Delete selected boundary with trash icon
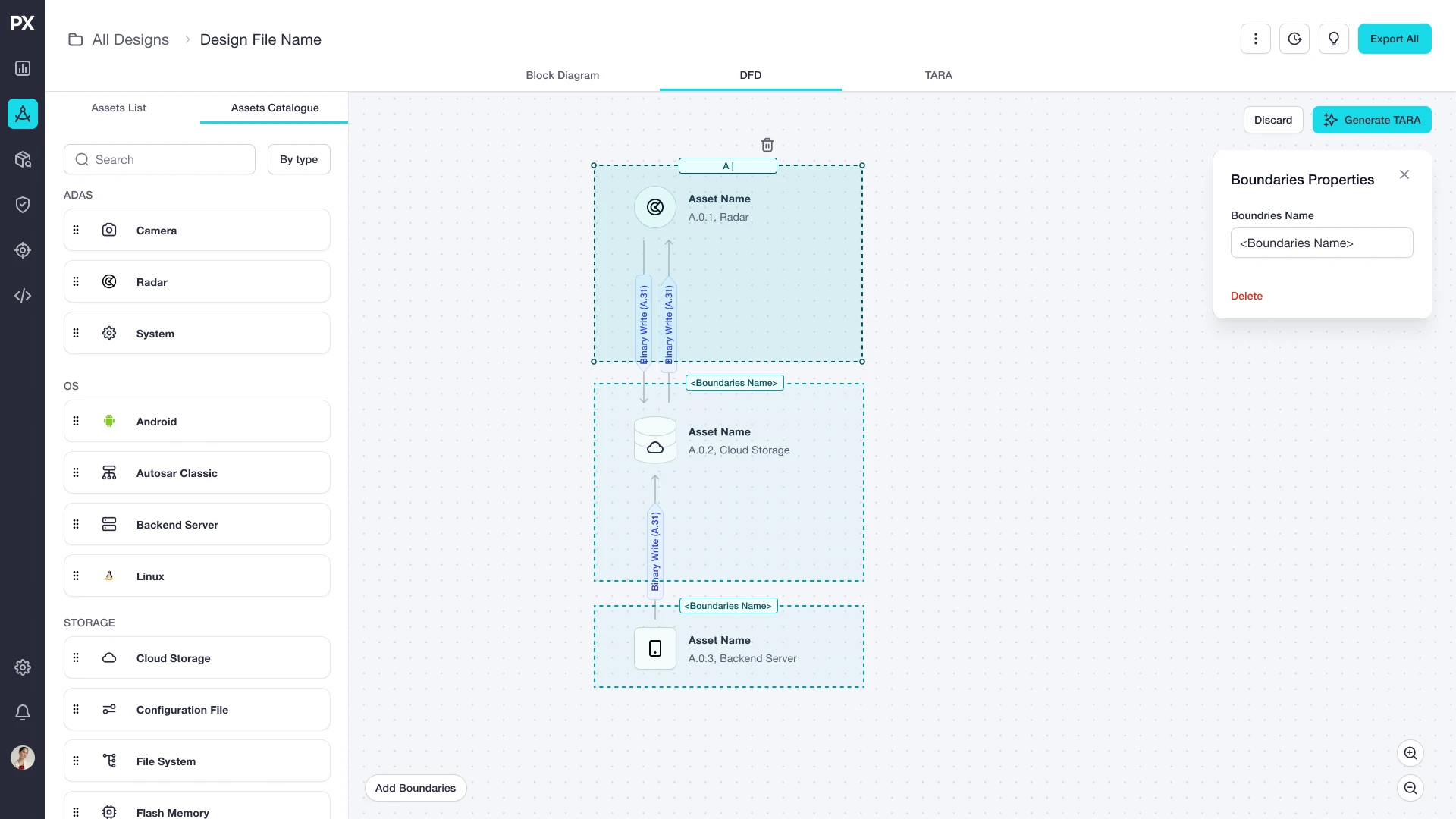This screenshot has width=1456, height=819. pyautogui.click(x=767, y=145)
